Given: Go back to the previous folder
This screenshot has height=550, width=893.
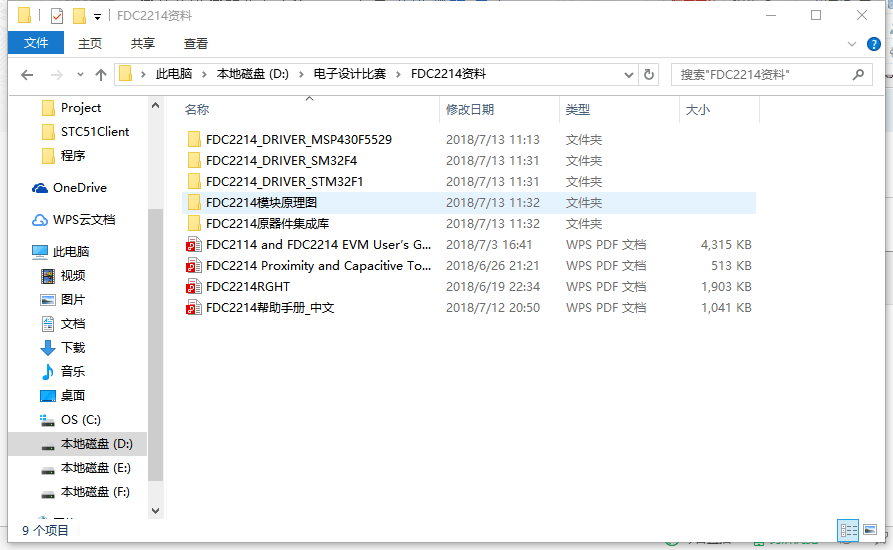Looking at the screenshot, I should [27, 75].
